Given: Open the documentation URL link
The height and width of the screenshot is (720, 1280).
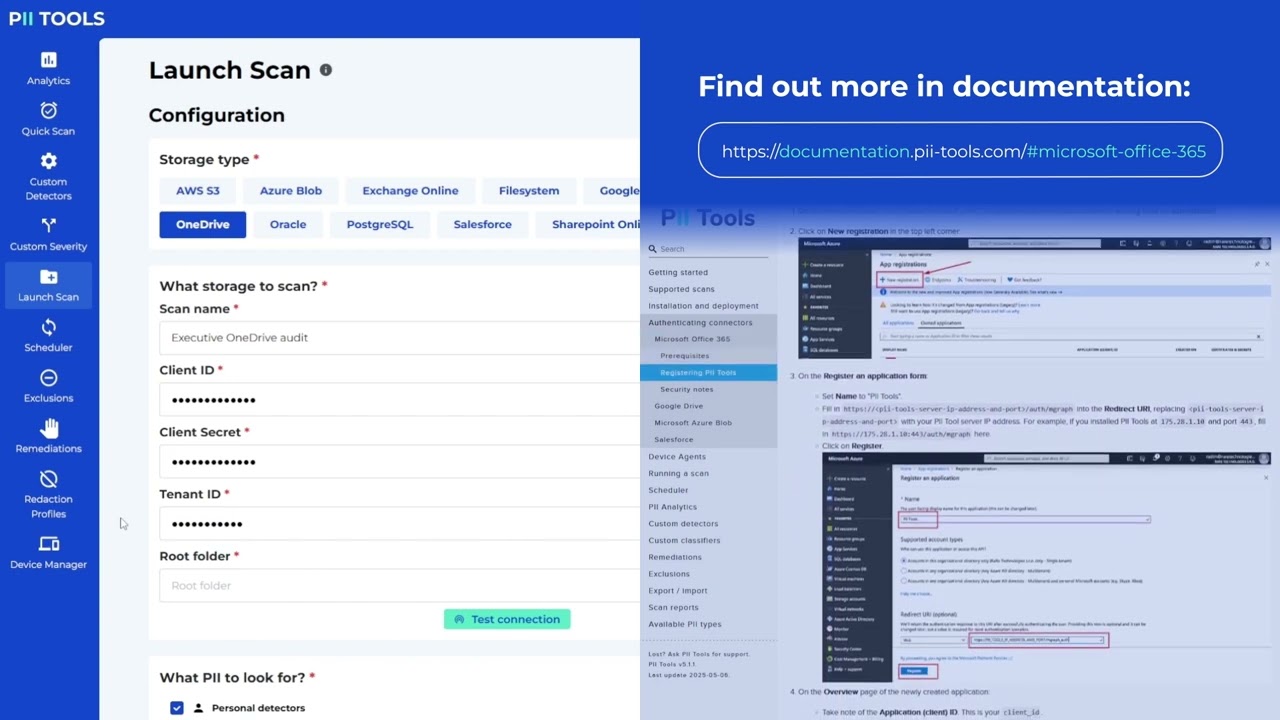Looking at the screenshot, I should [963, 152].
